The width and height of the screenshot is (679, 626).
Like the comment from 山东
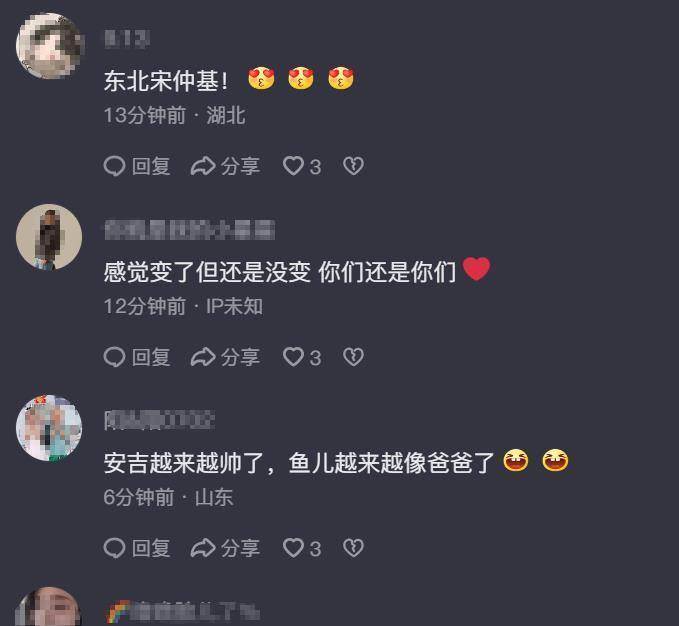tap(302, 548)
